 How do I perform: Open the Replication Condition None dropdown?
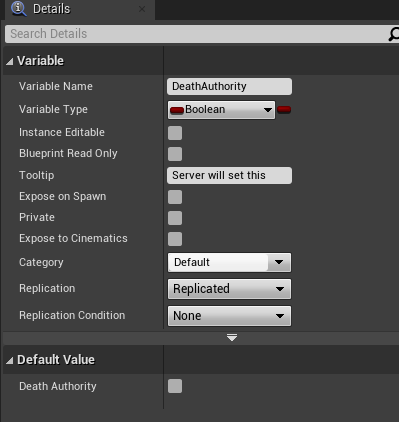click(x=229, y=316)
